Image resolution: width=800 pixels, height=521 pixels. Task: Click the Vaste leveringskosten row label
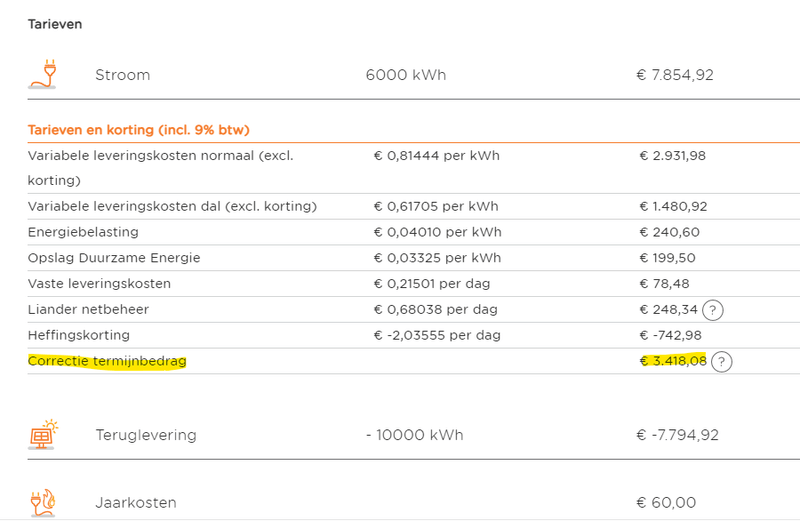[99, 284]
